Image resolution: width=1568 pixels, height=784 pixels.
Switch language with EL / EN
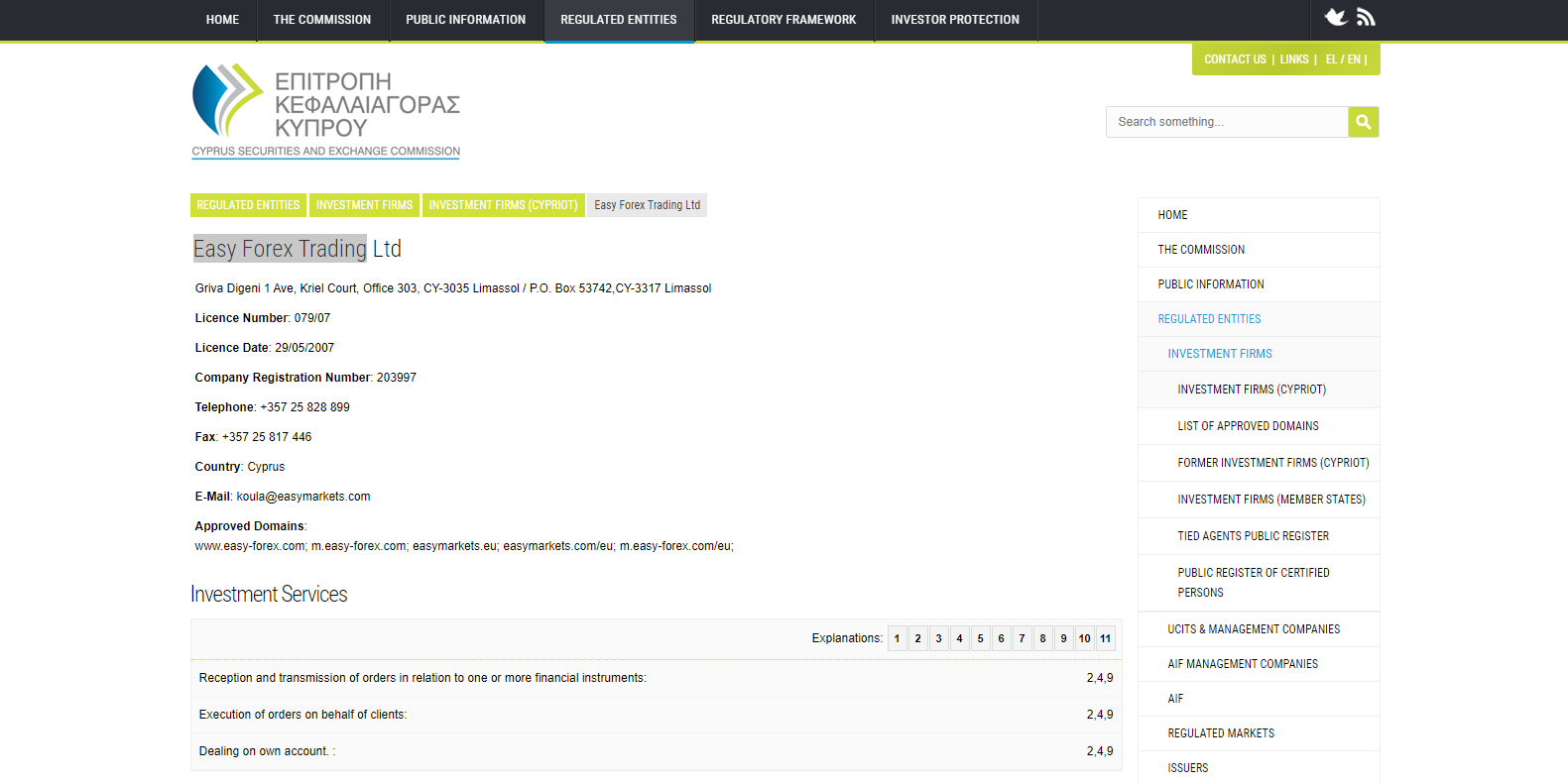[1343, 59]
